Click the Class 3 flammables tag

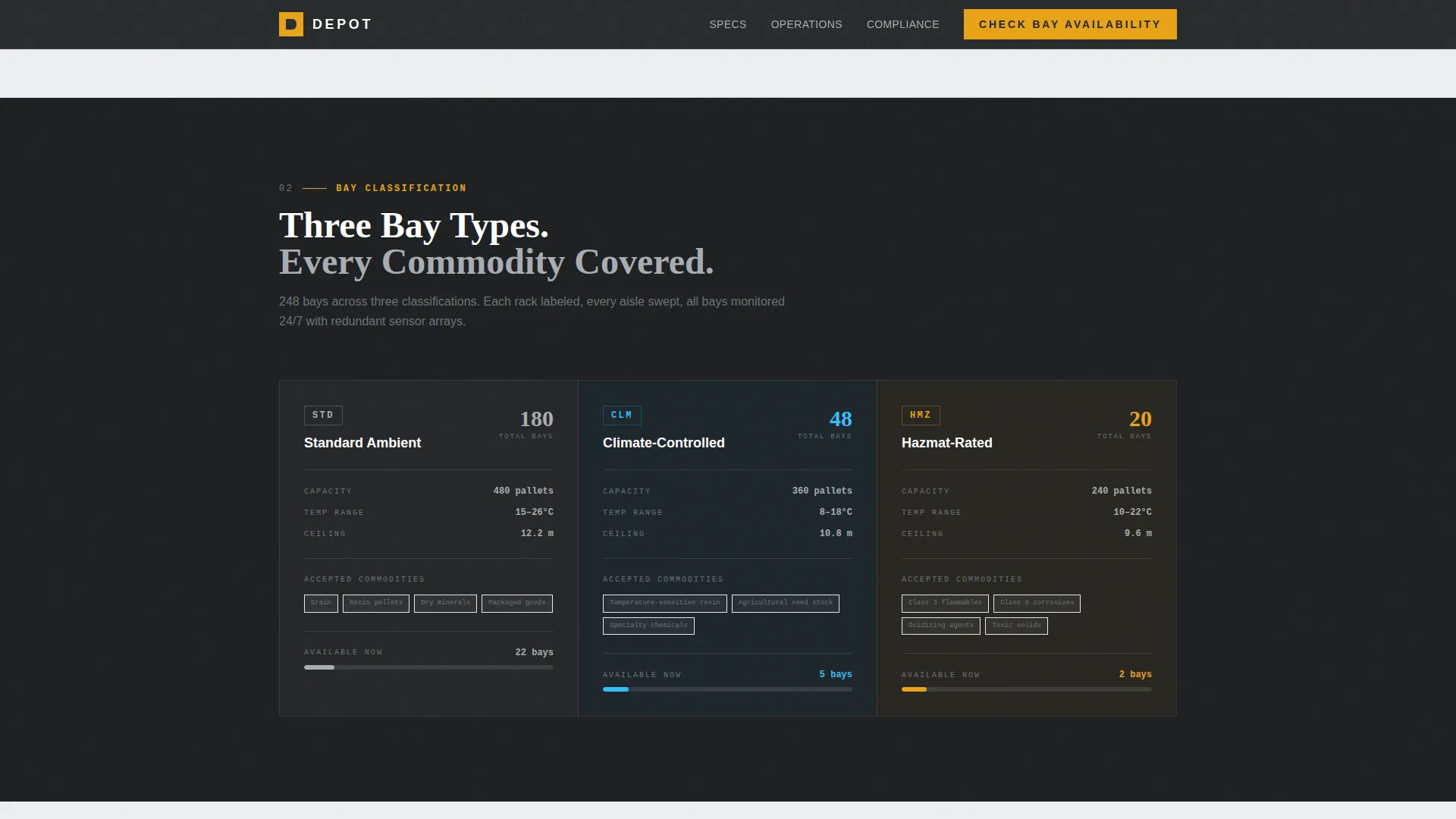click(945, 603)
